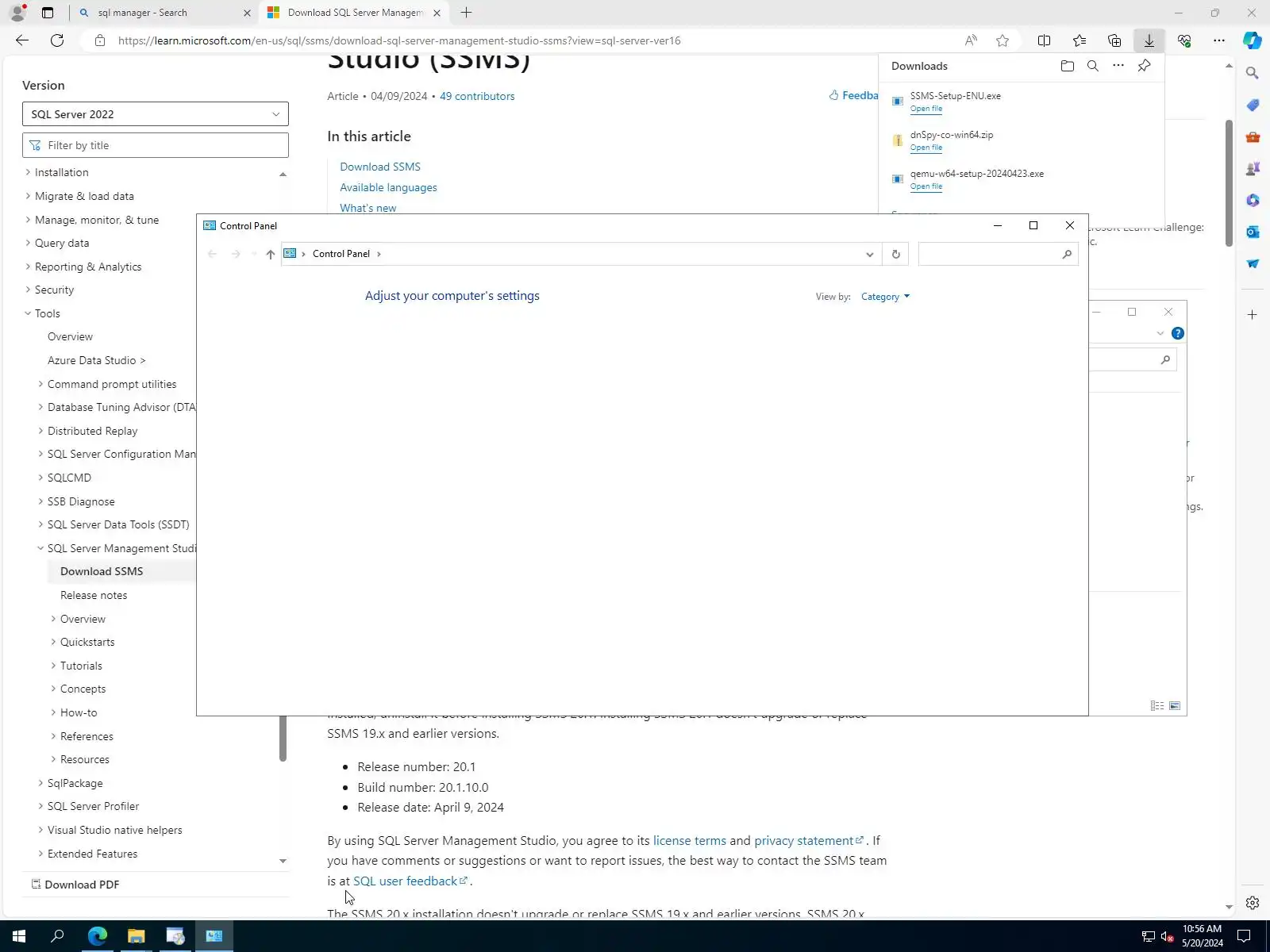Open Edge Favorites list icon

1079,40
